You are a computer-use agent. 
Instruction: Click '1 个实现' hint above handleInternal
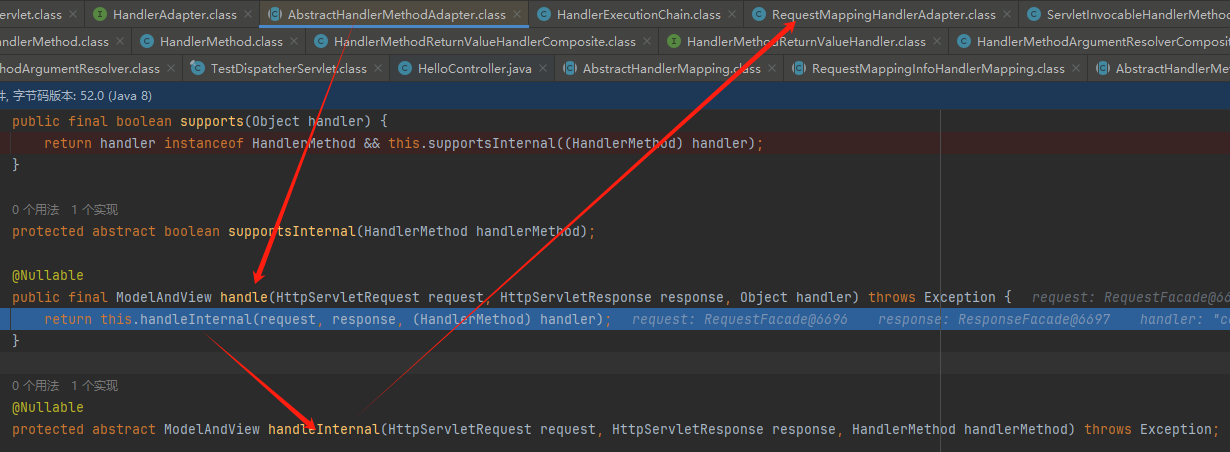(94, 386)
